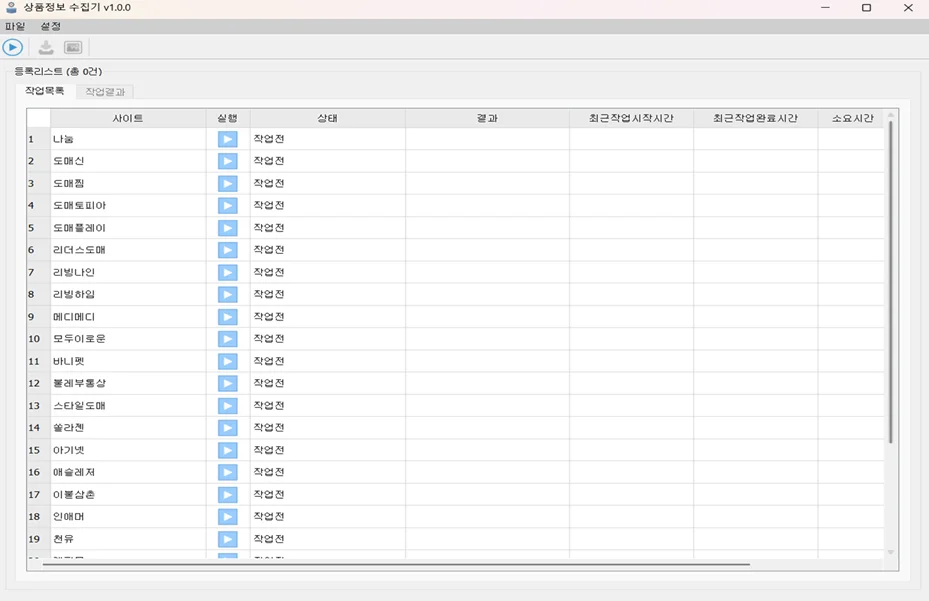Image resolution: width=929 pixels, height=601 pixels.
Task: Run the 나눔 site job
Action: coord(227,138)
